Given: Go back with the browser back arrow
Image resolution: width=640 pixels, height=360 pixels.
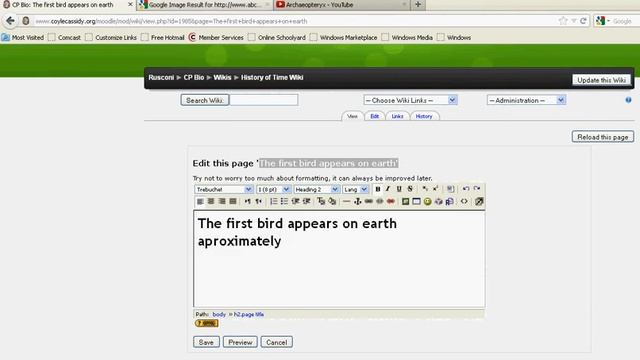Looking at the screenshot, I should pos(11,21).
